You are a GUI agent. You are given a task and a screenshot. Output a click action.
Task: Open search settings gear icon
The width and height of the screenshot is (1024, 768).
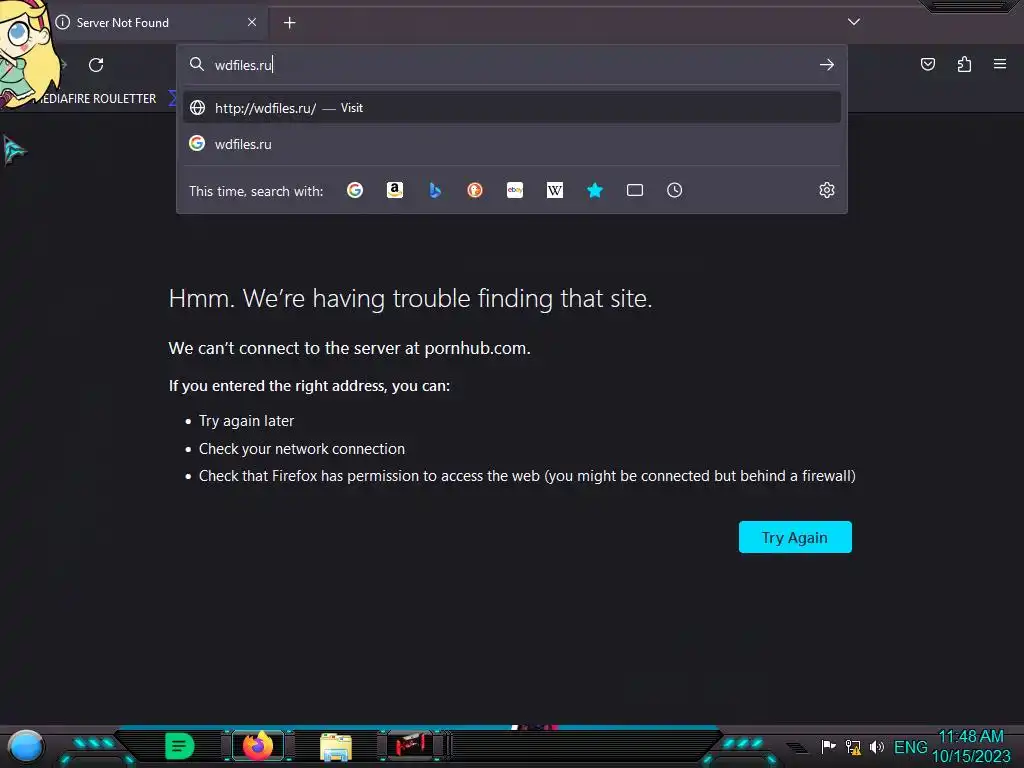827,190
